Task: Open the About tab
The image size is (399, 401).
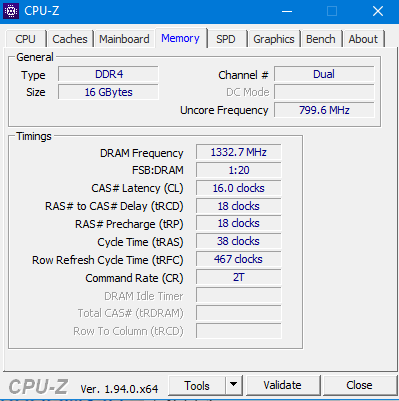Action: coord(363,39)
